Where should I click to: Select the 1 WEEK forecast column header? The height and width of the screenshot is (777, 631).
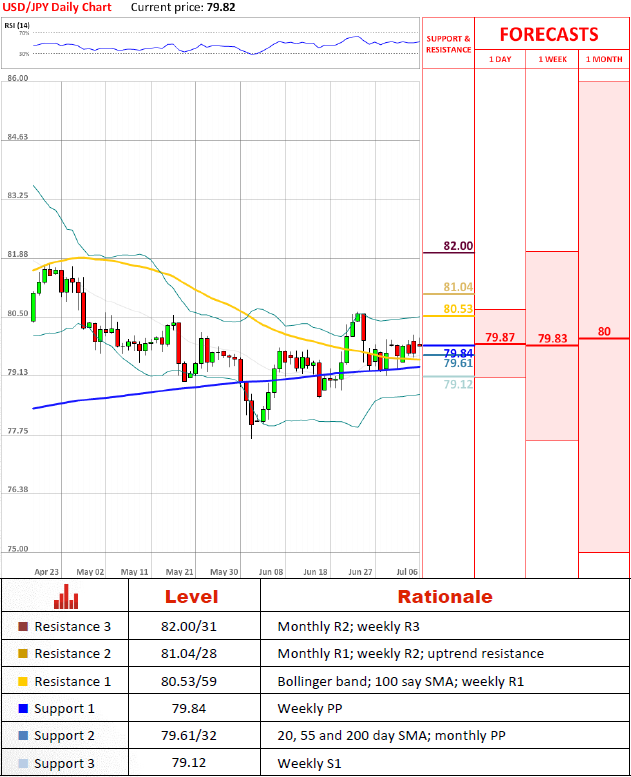click(x=552, y=59)
